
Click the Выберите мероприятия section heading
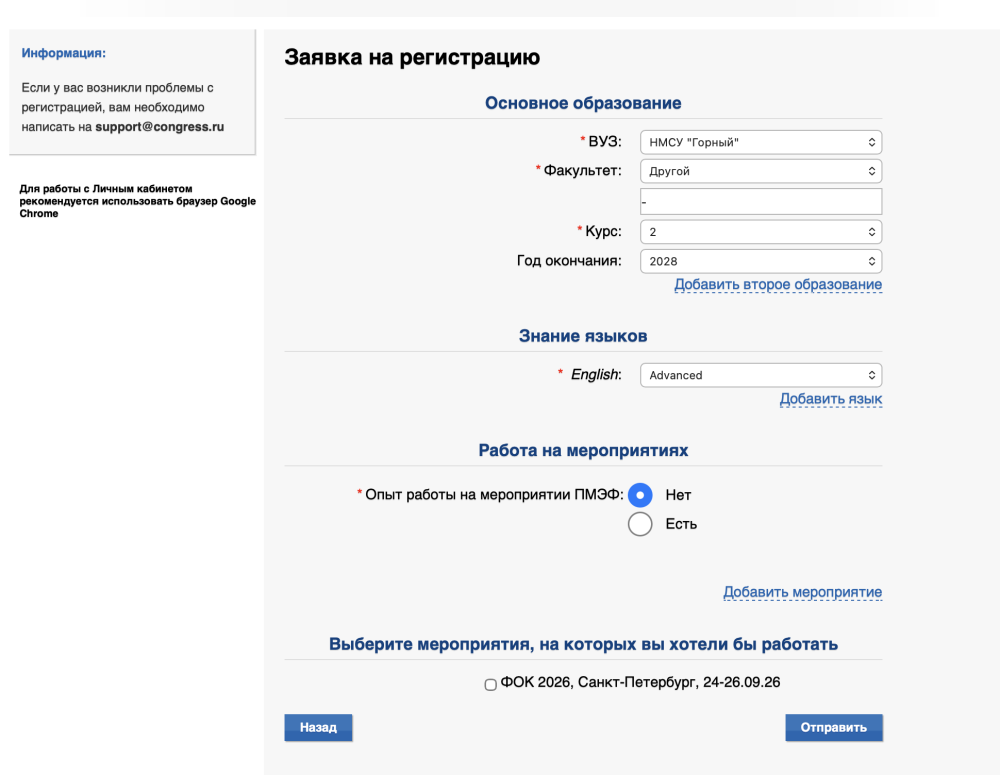click(583, 644)
